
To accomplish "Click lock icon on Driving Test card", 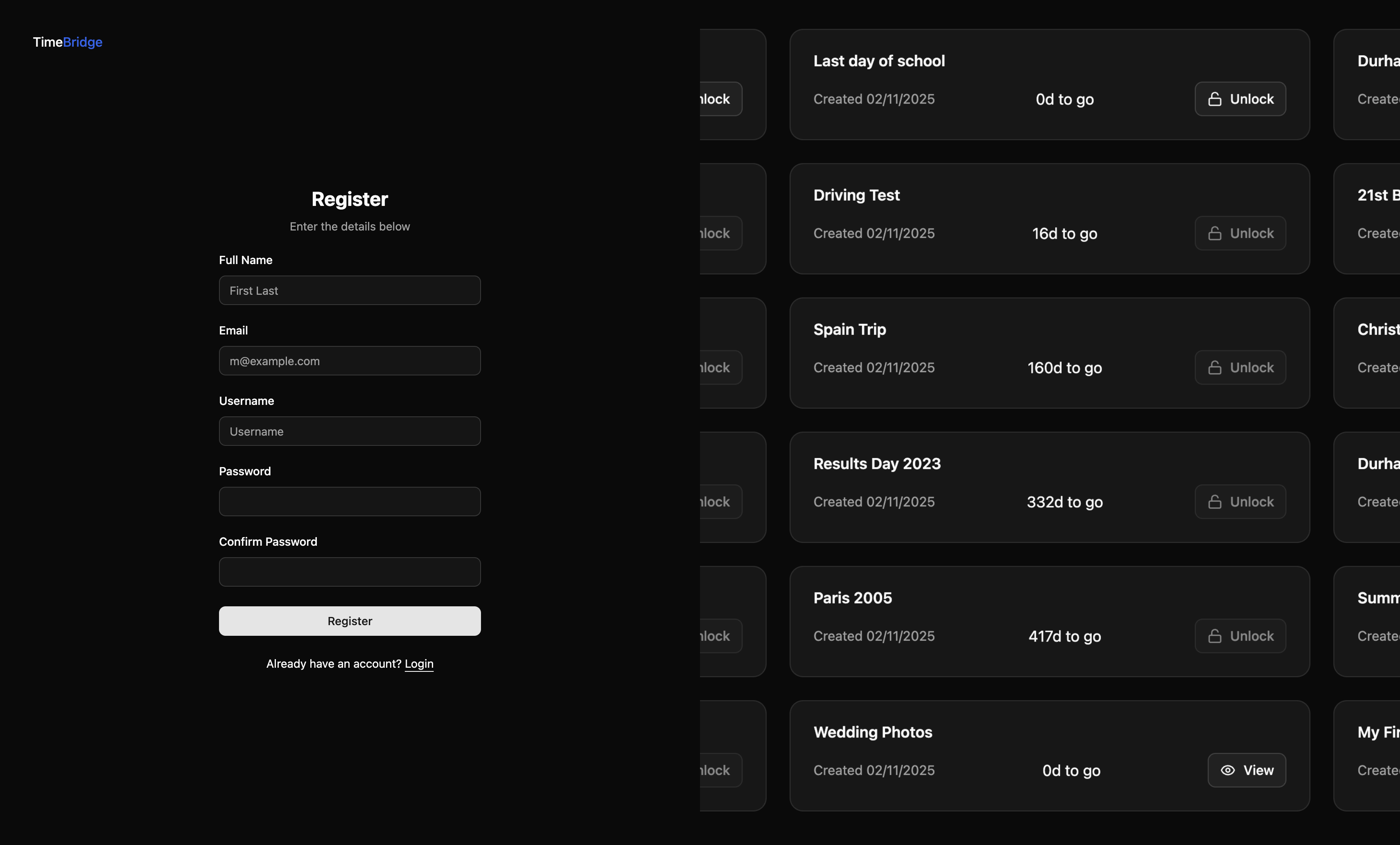I will (1215, 233).
